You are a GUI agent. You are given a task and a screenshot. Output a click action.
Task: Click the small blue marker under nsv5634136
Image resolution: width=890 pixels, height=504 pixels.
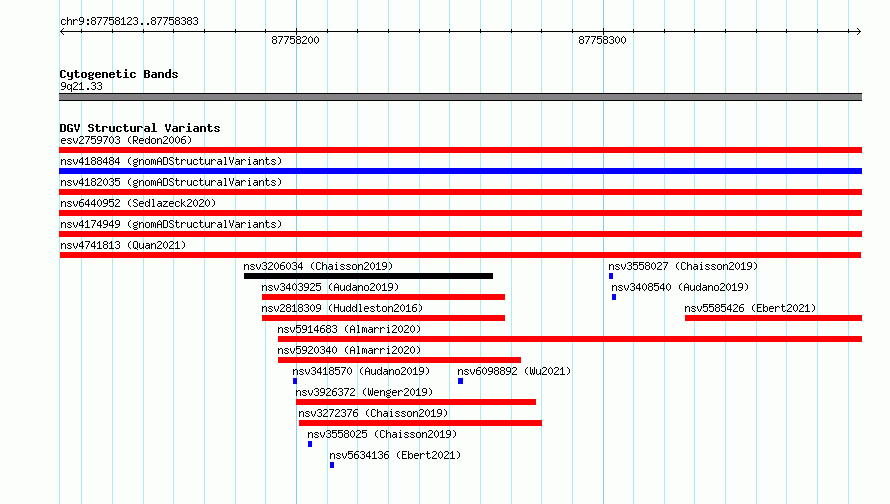point(332,465)
